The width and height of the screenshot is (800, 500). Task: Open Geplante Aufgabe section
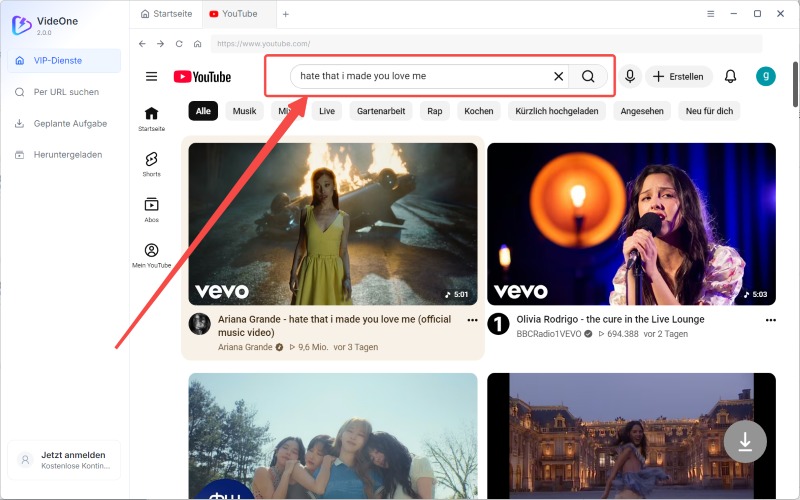coord(64,123)
